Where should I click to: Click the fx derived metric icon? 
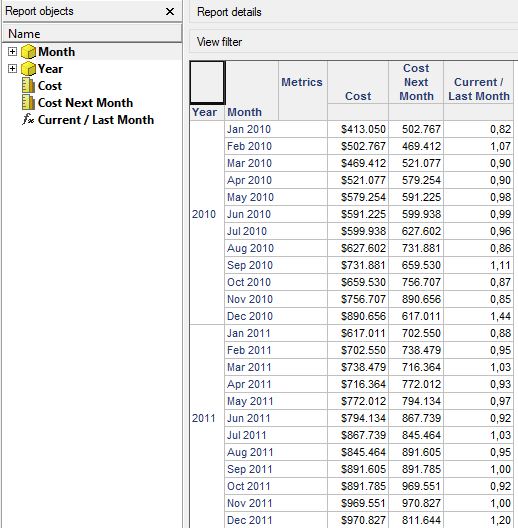click(x=28, y=120)
